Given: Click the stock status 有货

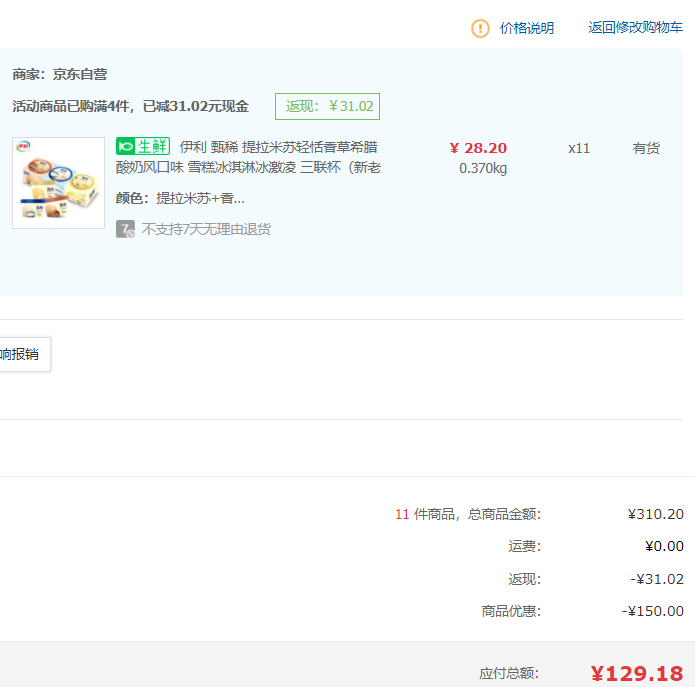Looking at the screenshot, I should (x=646, y=148).
